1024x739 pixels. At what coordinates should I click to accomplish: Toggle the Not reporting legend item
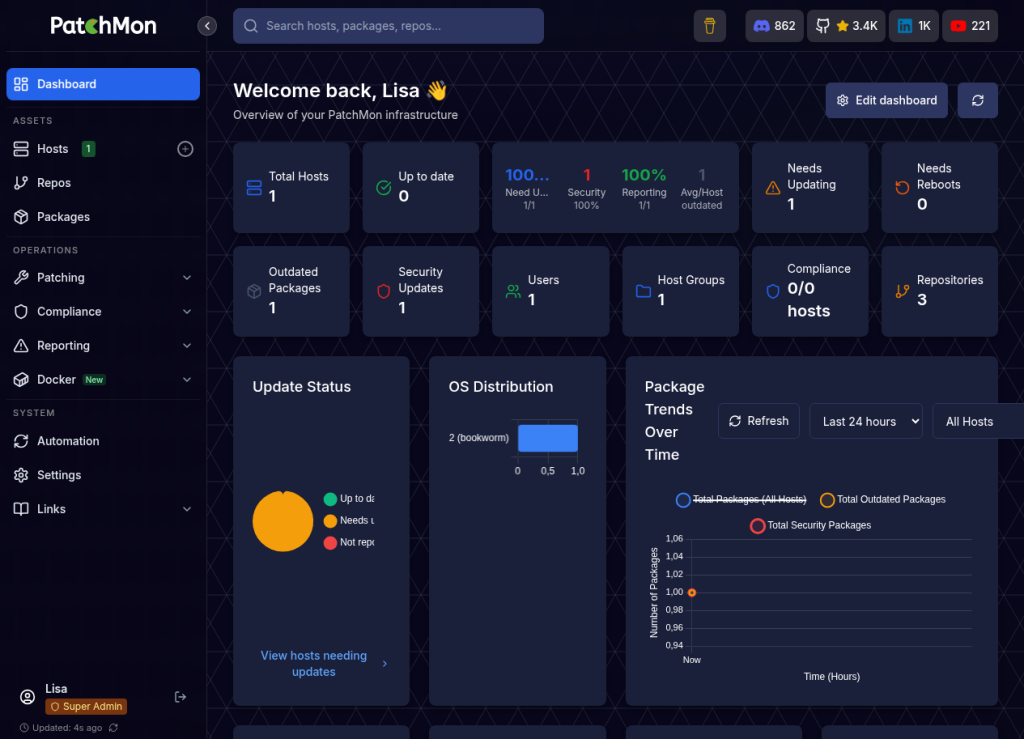349,542
